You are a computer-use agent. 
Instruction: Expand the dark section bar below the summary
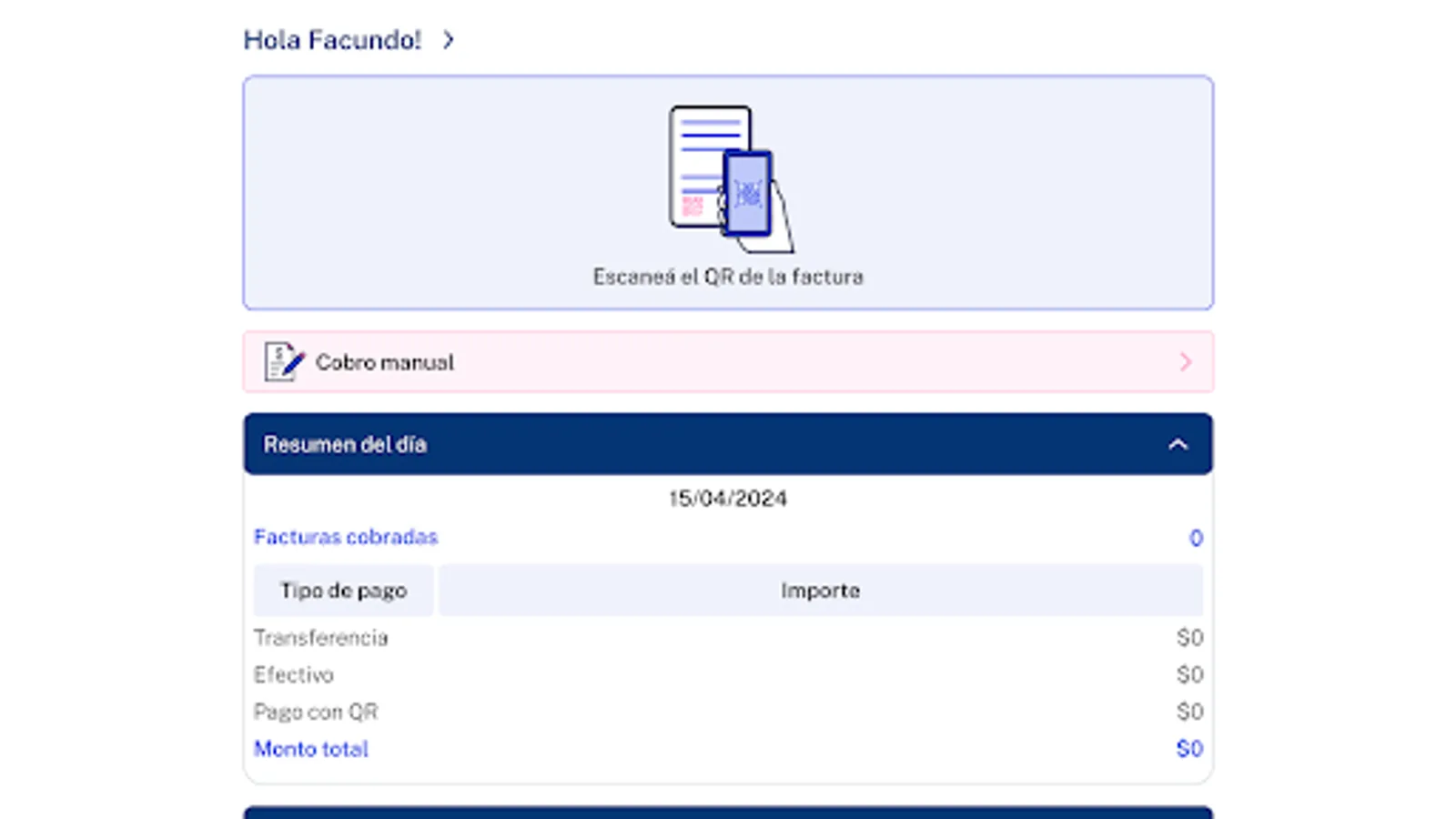pos(728,813)
